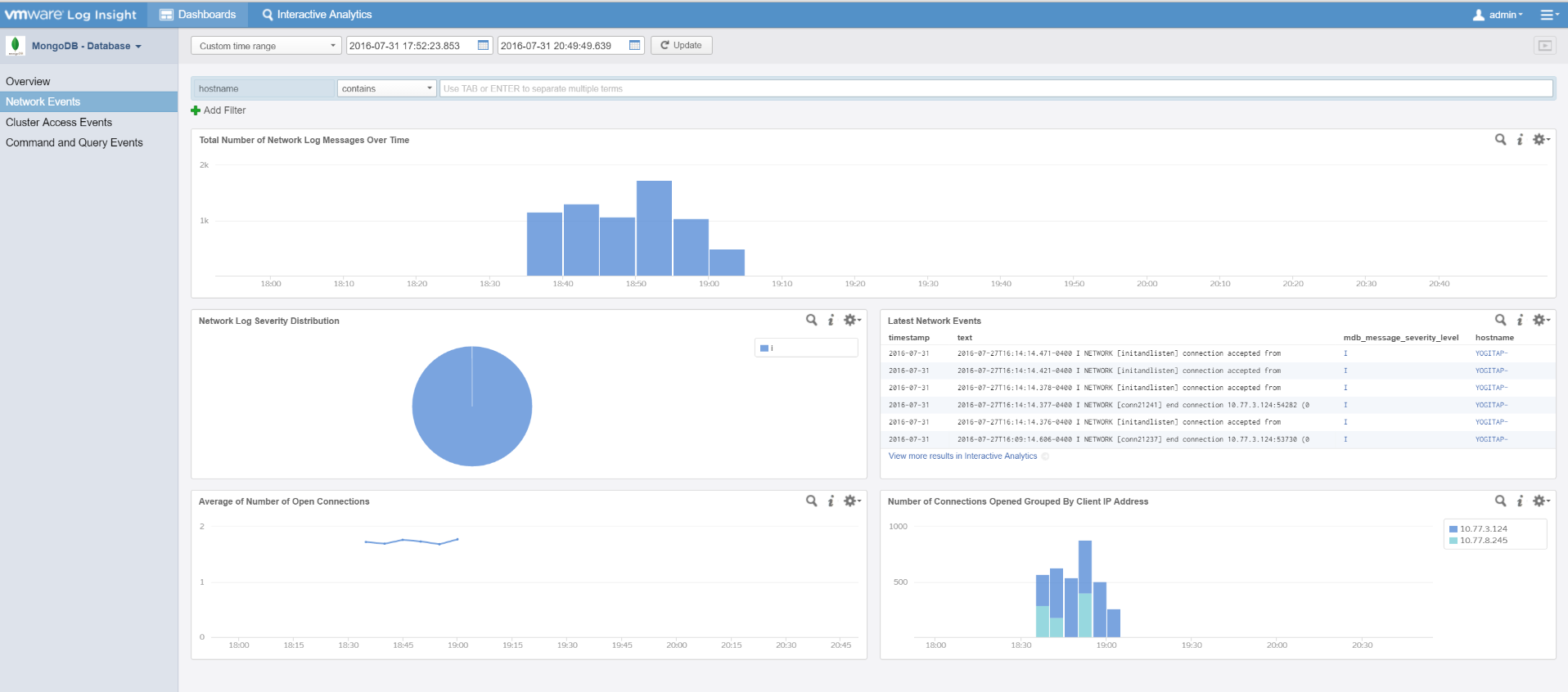This screenshot has width=1568, height=692.
Task: Click the 'i' severity legend swatch
Action: (x=764, y=348)
